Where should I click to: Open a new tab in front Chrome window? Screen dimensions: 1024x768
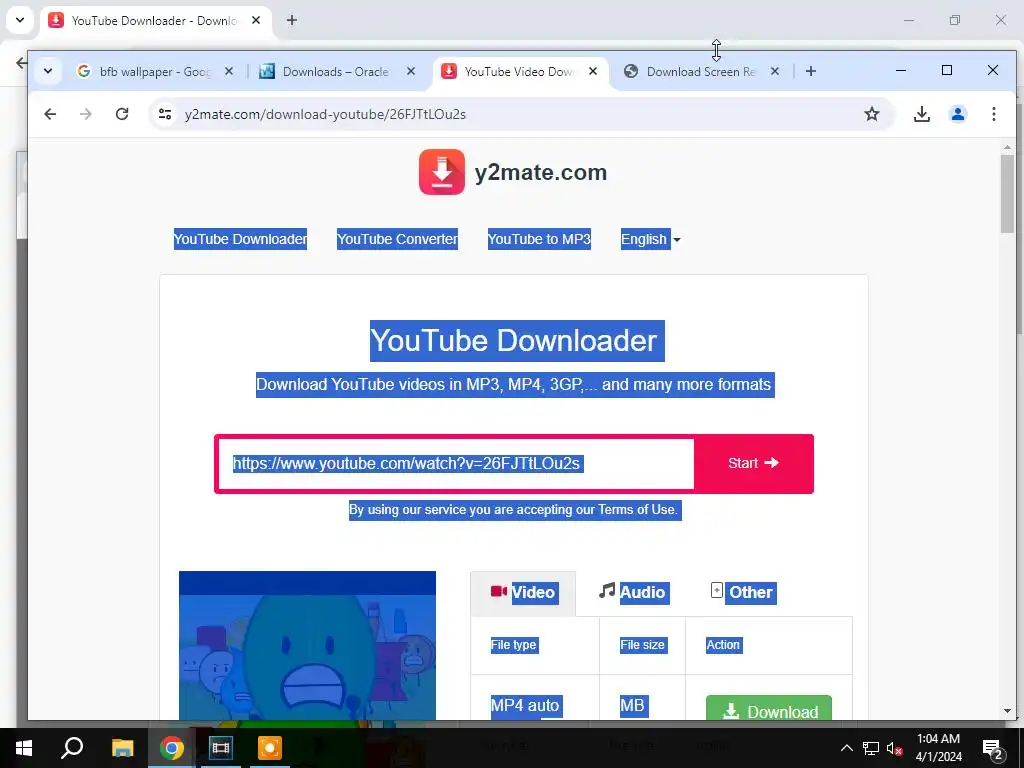810,71
